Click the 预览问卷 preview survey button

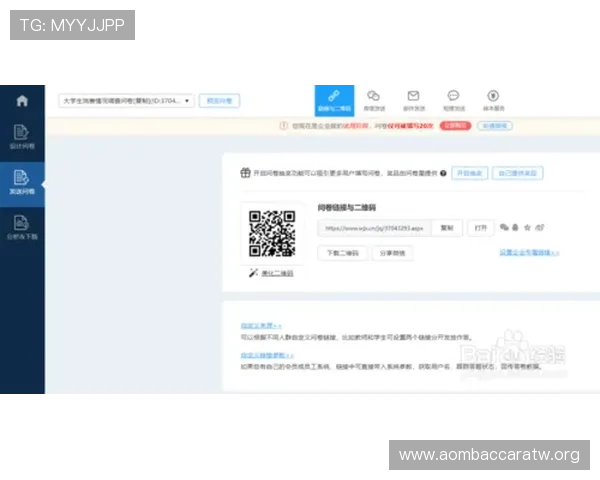click(219, 101)
